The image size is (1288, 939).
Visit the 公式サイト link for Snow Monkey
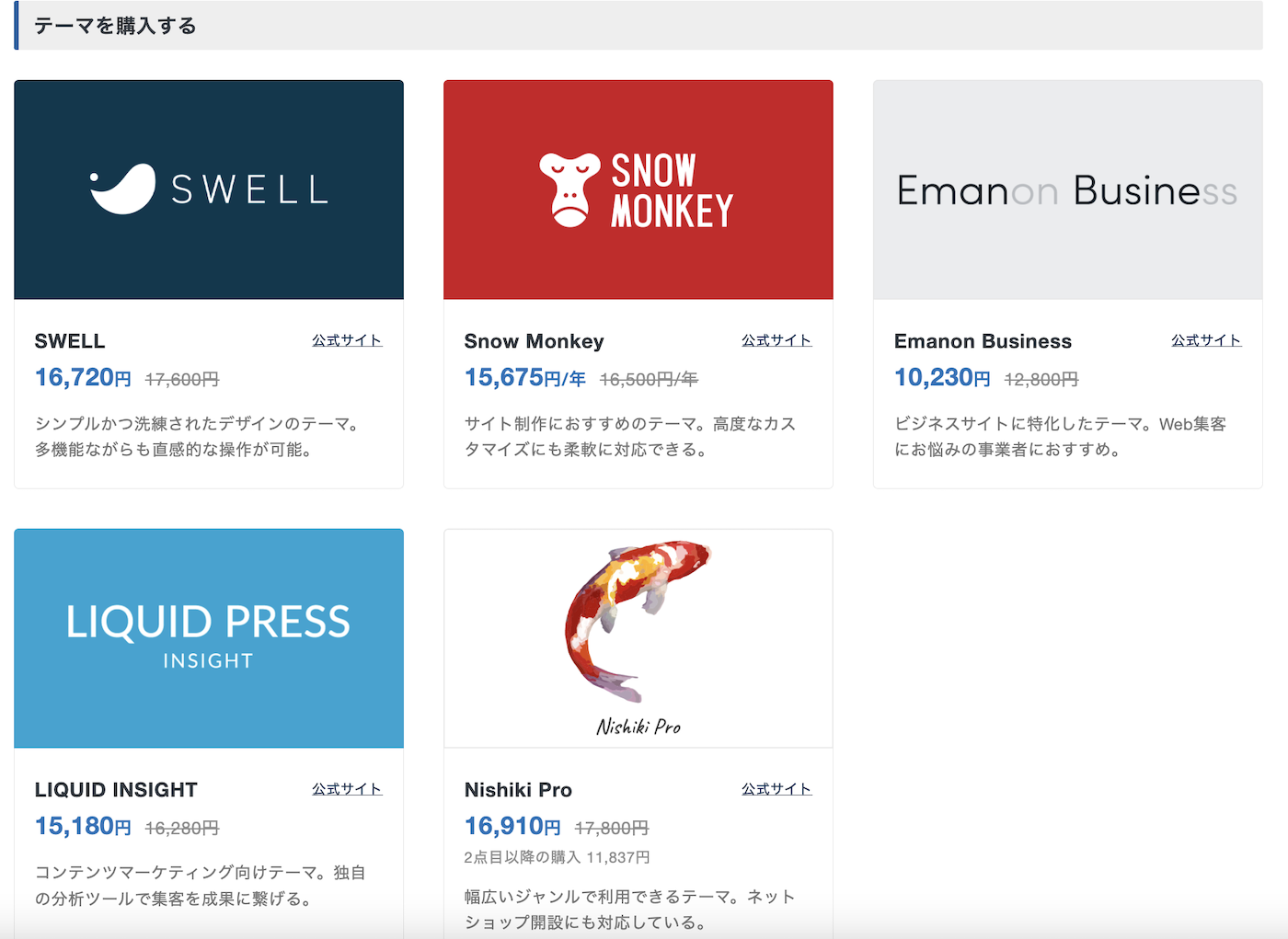point(776,340)
